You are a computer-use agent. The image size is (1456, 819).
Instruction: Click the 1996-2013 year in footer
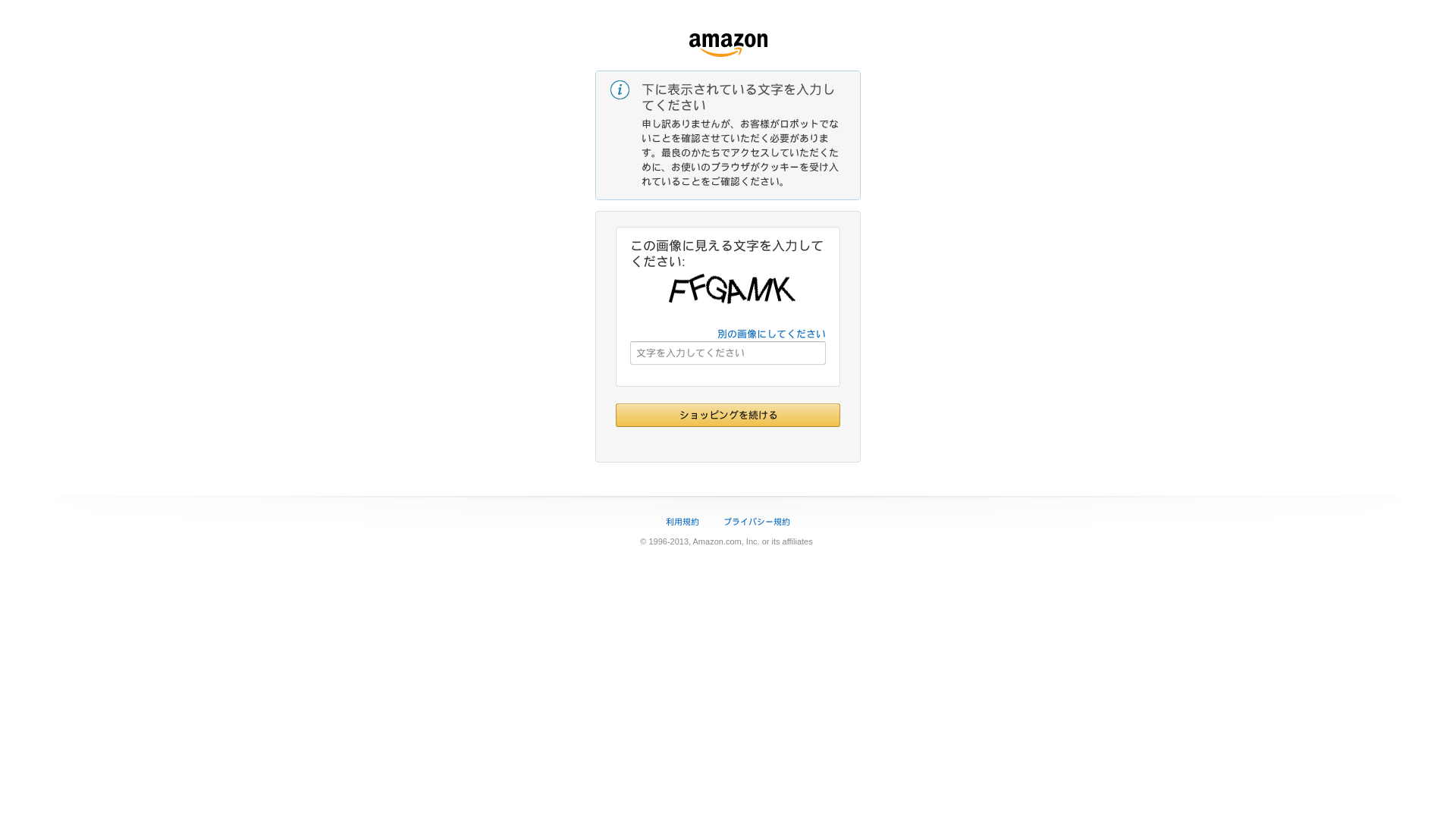pyautogui.click(x=669, y=542)
